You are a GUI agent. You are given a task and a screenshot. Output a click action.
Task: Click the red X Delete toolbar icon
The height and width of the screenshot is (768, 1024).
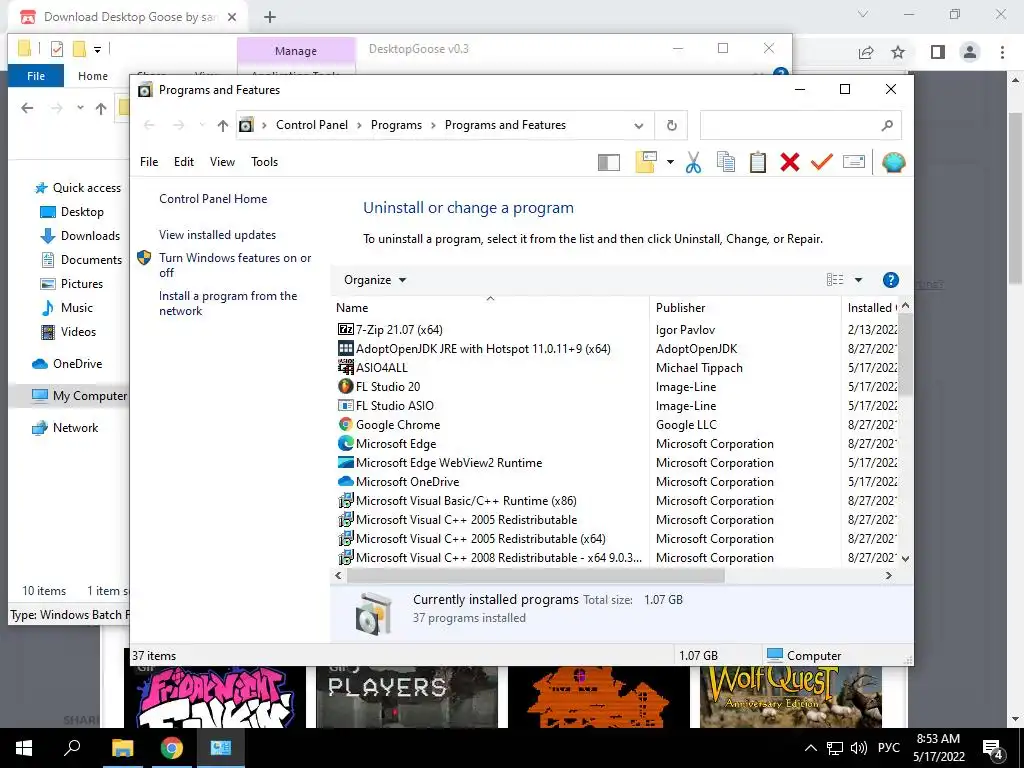point(790,162)
